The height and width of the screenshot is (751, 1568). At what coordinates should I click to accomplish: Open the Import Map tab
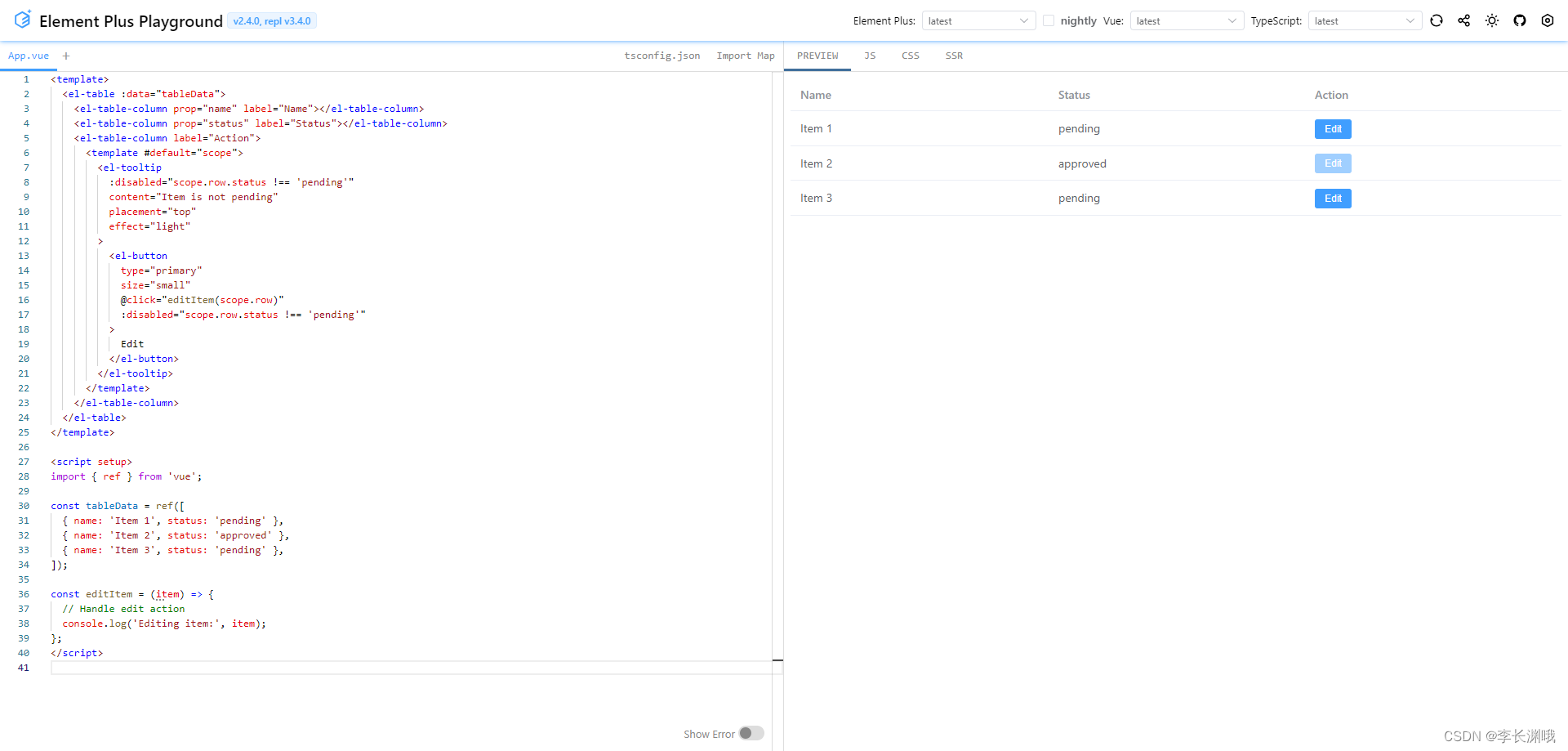coord(746,56)
